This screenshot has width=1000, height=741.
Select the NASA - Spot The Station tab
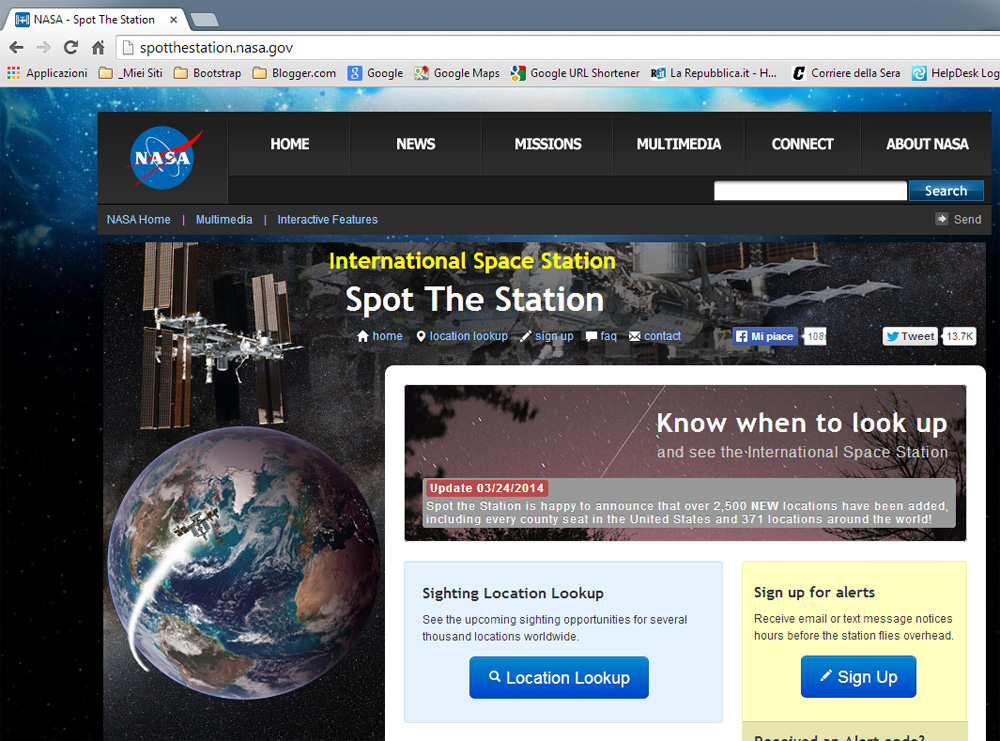coord(94,20)
